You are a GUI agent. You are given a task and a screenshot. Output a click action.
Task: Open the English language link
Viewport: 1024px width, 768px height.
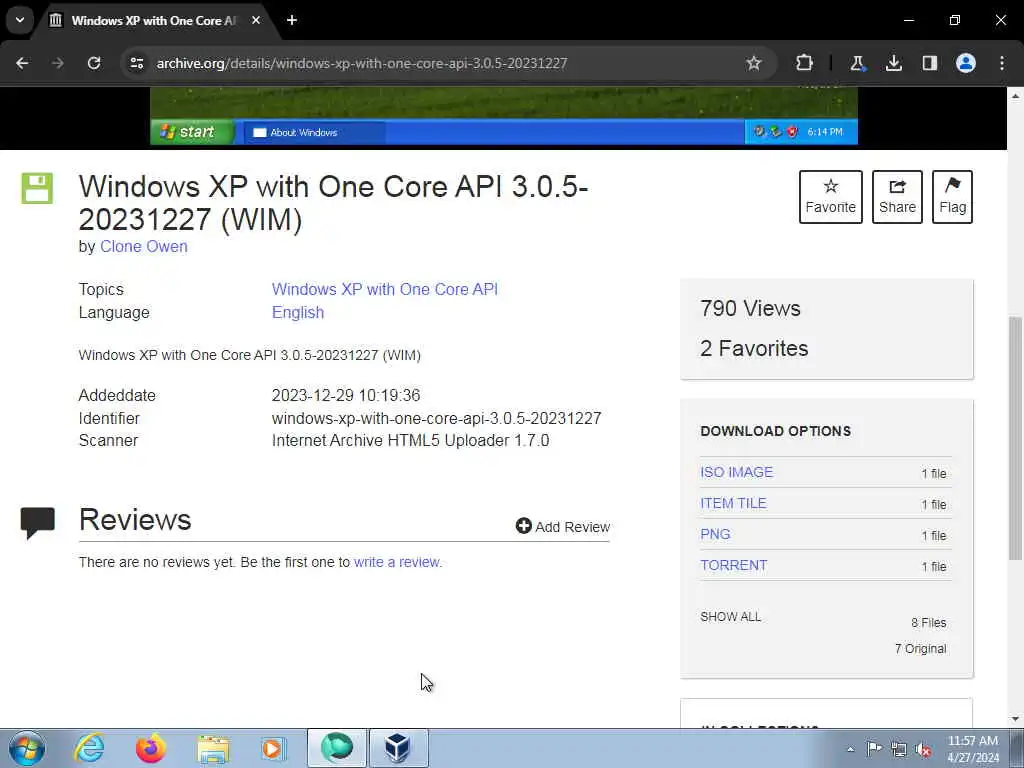click(298, 312)
